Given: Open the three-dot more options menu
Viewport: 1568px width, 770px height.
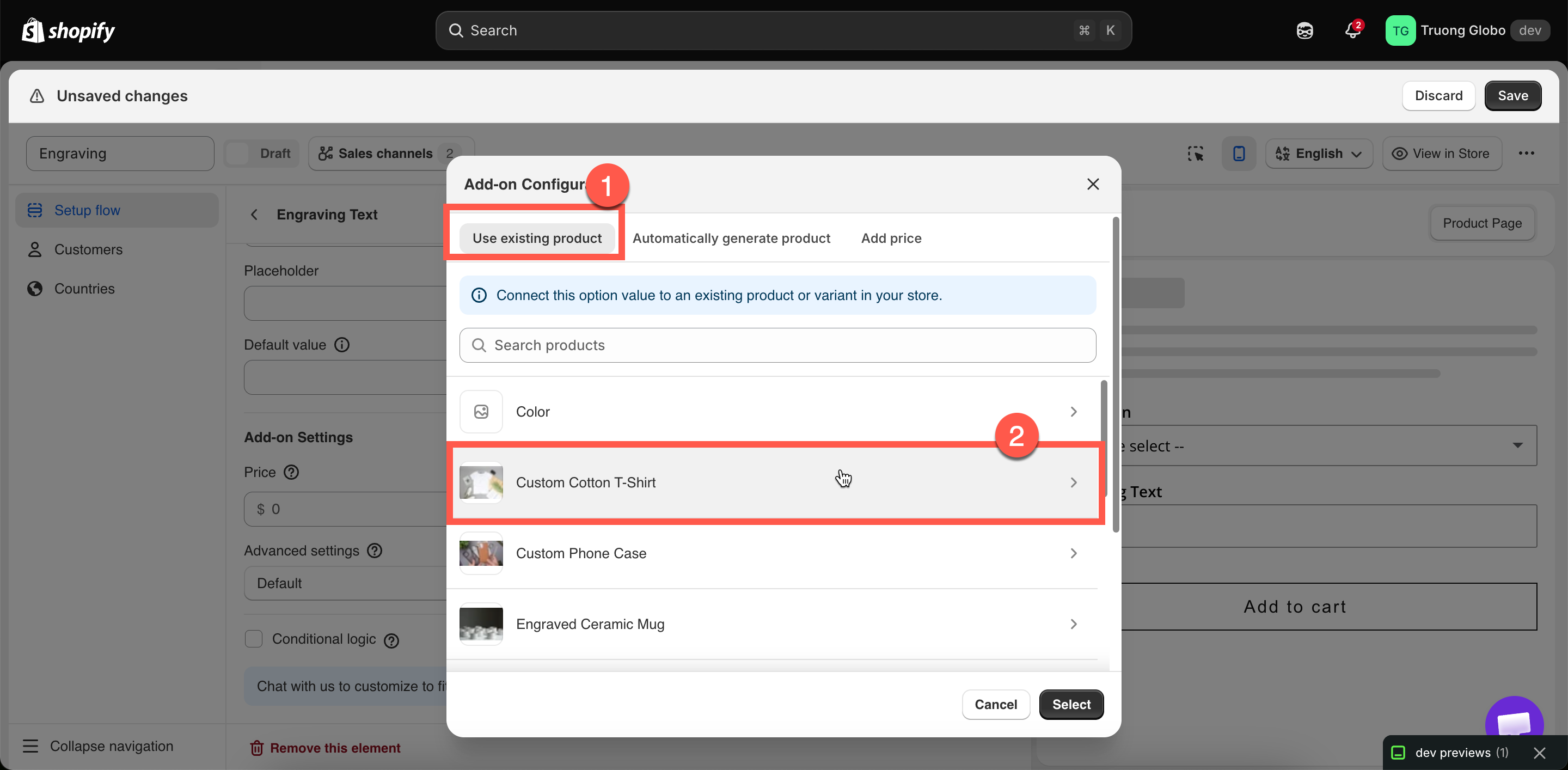Looking at the screenshot, I should coord(1526,154).
